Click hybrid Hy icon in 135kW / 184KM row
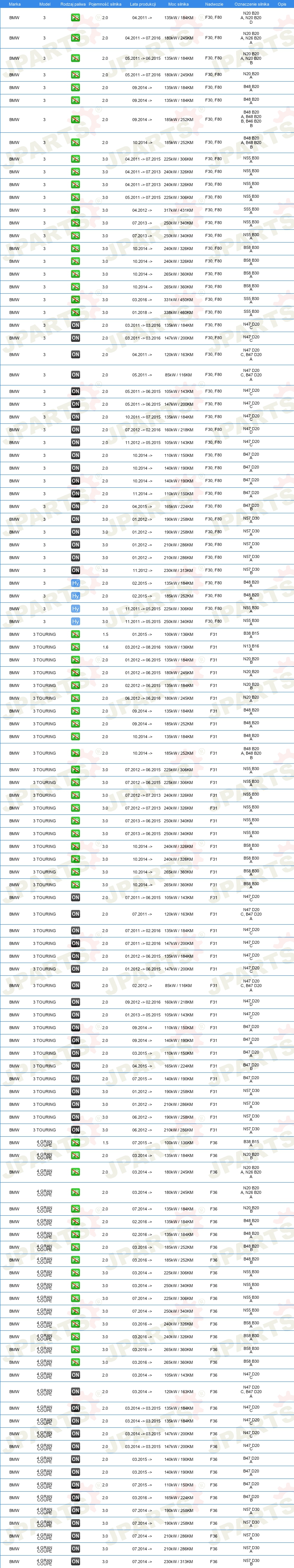The image size is (294, 1568). 76,583
